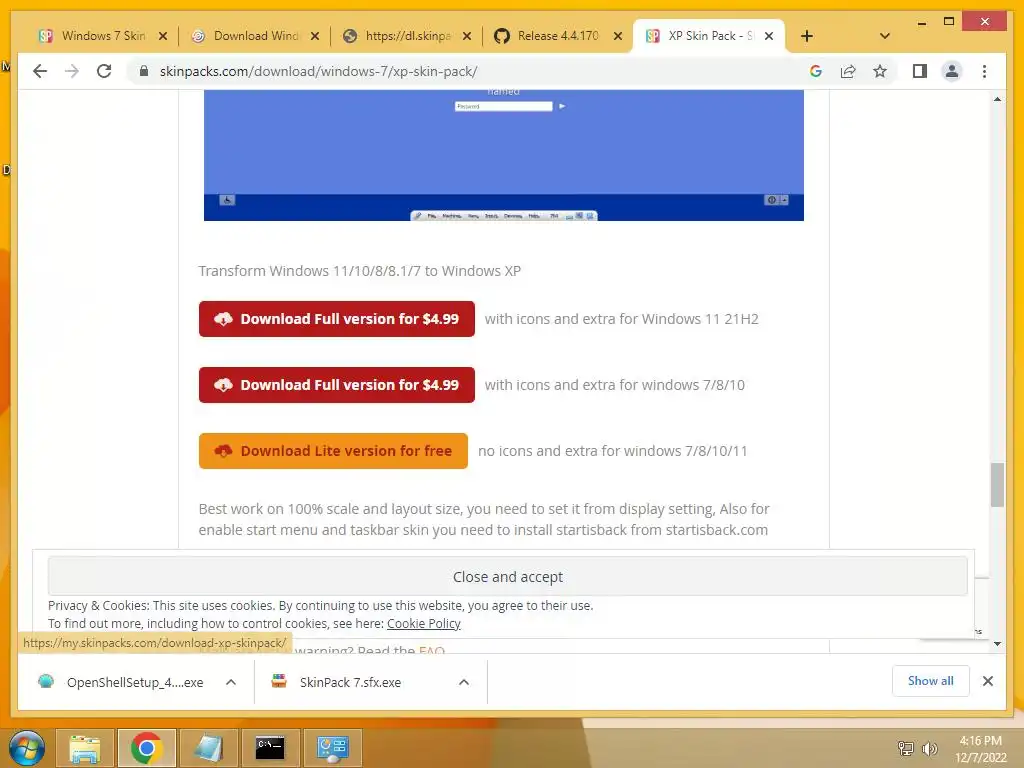
Task: Download Lite version for free
Action: click(333, 451)
